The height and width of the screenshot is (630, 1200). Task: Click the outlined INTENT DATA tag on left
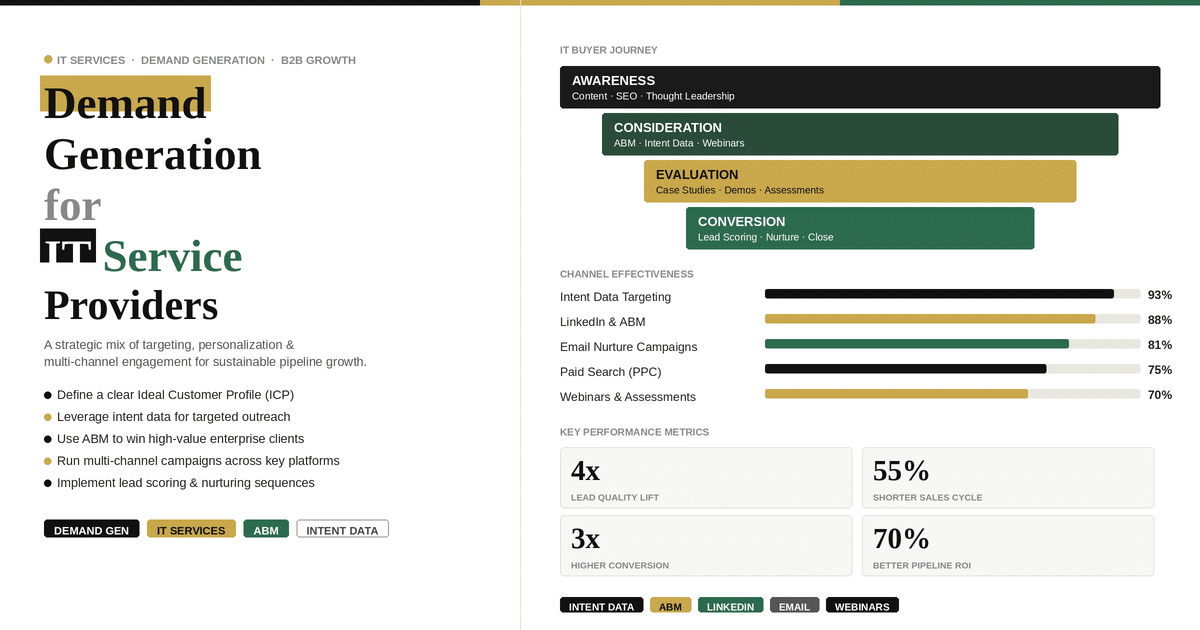[x=342, y=529]
